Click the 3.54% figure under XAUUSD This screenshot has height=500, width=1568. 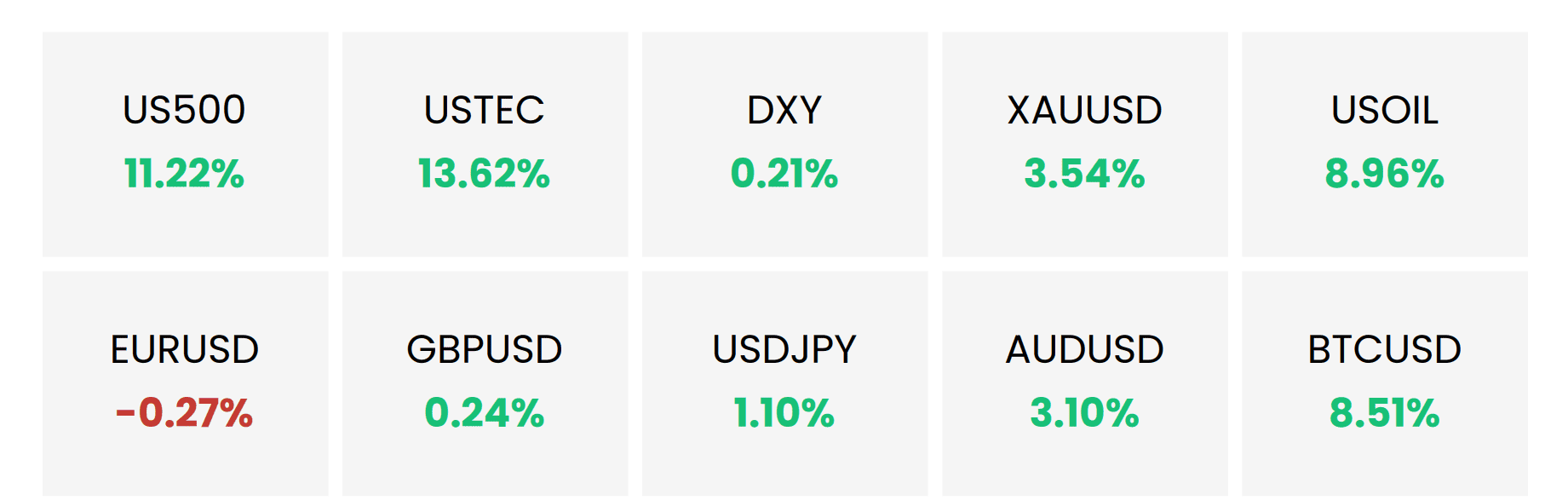click(x=1084, y=174)
